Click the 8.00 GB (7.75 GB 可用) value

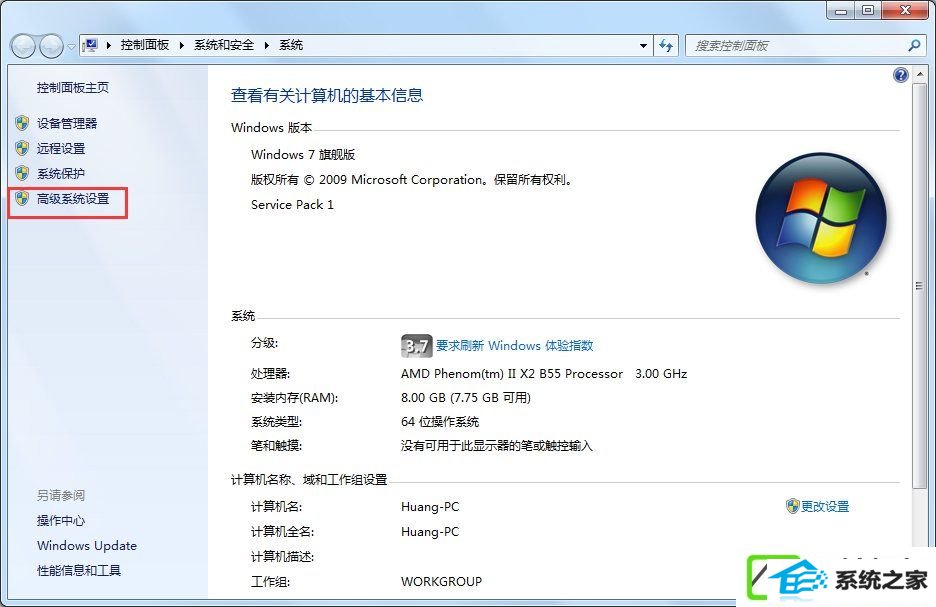(x=466, y=398)
